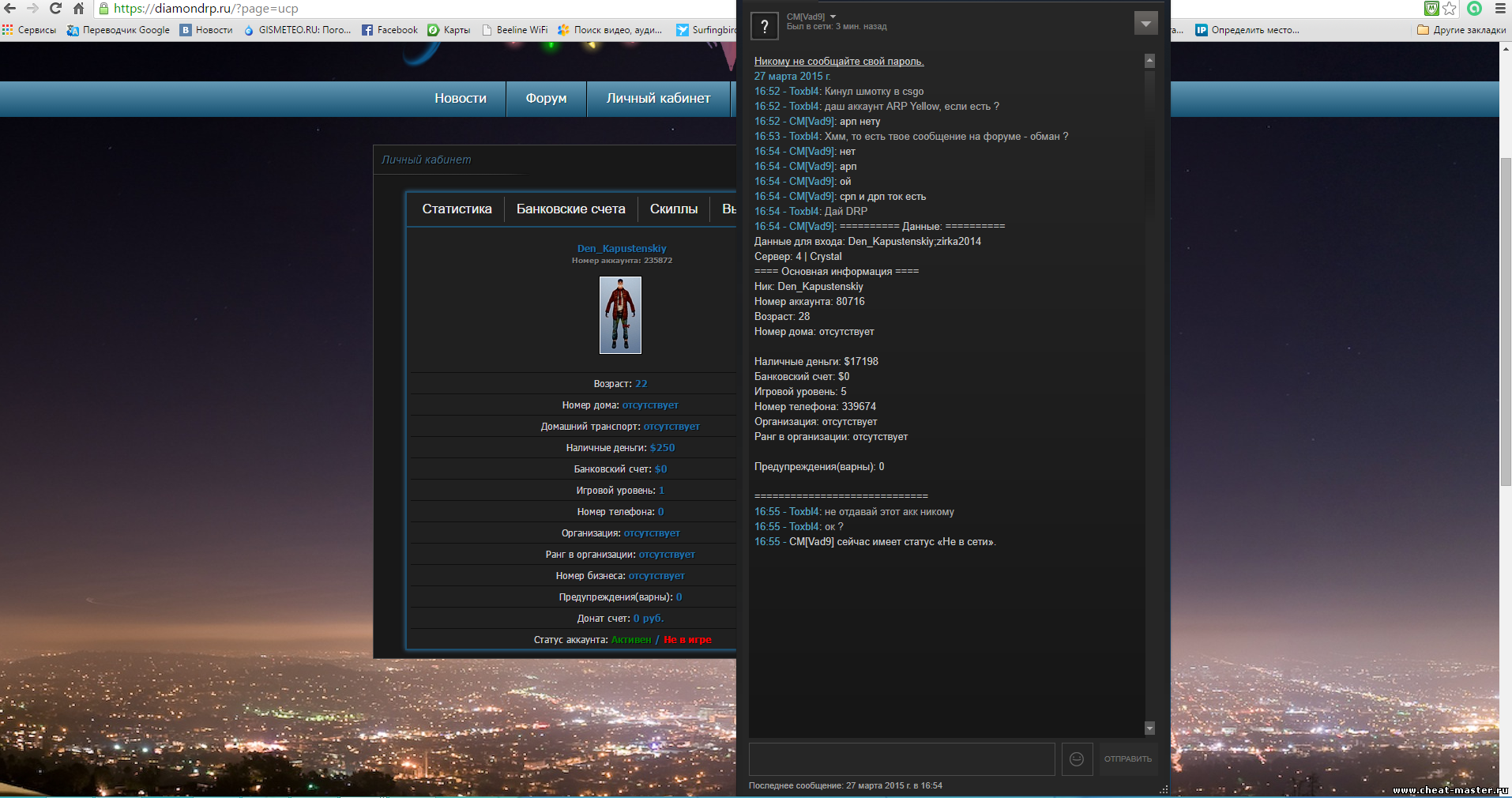
Task: Reload the page with refresh icon
Action: pyautogui.click(x=55, y=9)
